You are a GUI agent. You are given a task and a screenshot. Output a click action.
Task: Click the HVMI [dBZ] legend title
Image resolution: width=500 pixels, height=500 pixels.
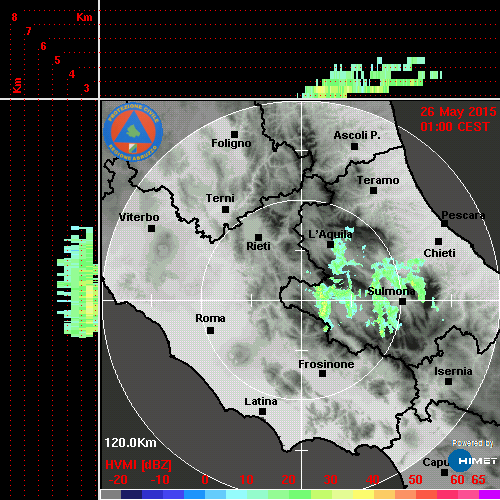coord(138,465)
